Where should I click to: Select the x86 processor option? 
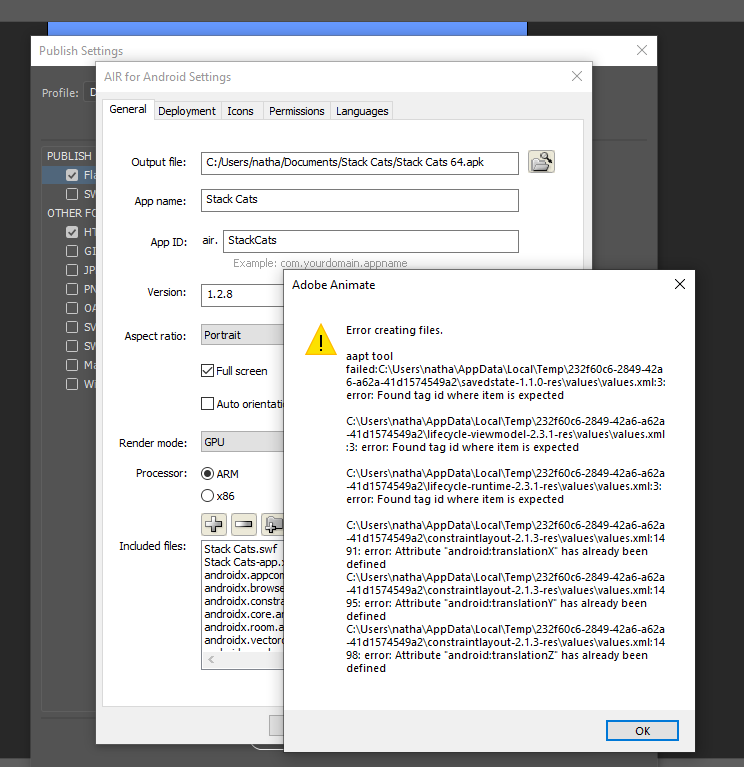coord(207,496)
